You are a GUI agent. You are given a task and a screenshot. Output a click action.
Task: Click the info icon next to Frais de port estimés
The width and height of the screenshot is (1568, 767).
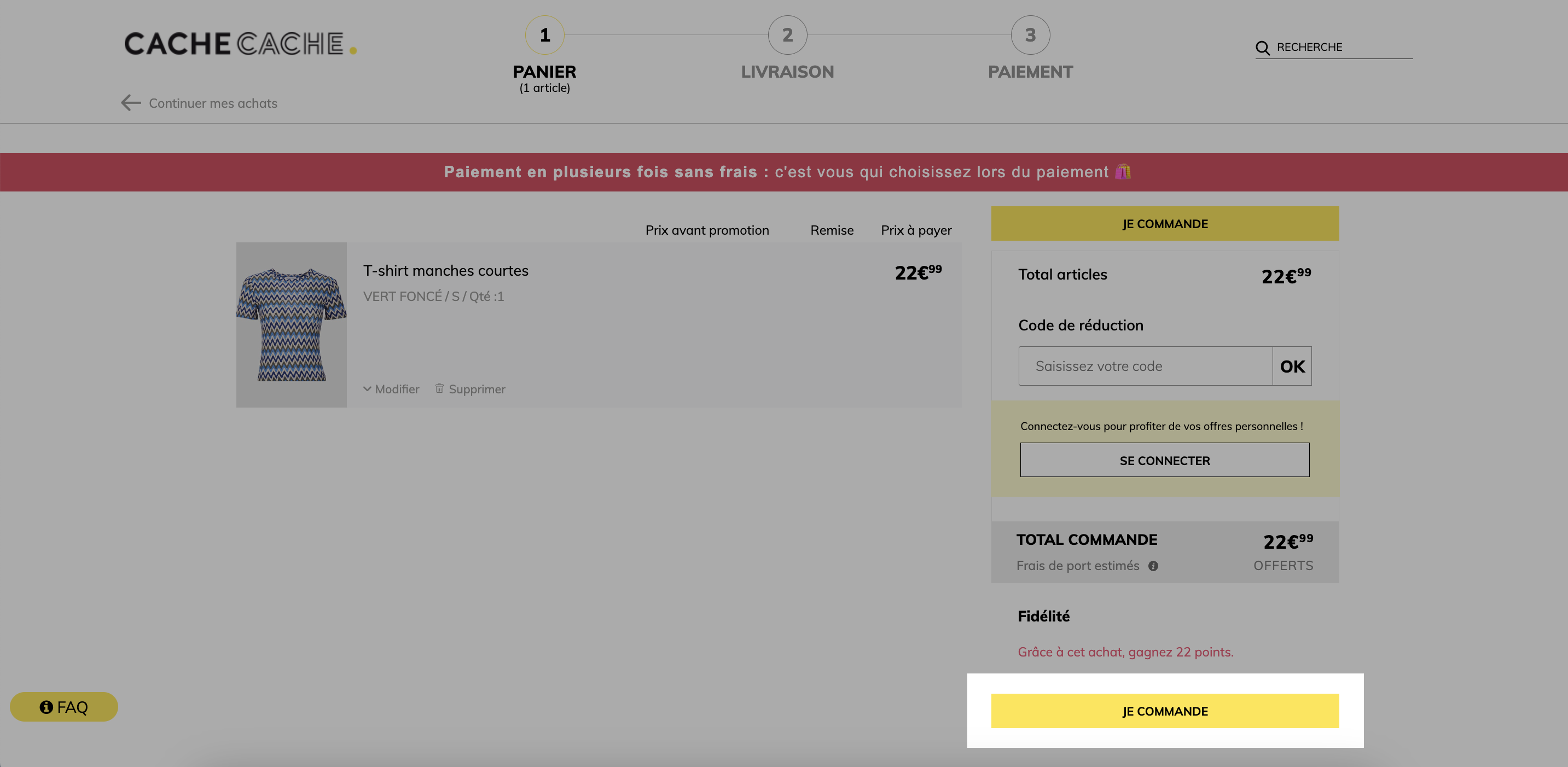click(1153, 566)
